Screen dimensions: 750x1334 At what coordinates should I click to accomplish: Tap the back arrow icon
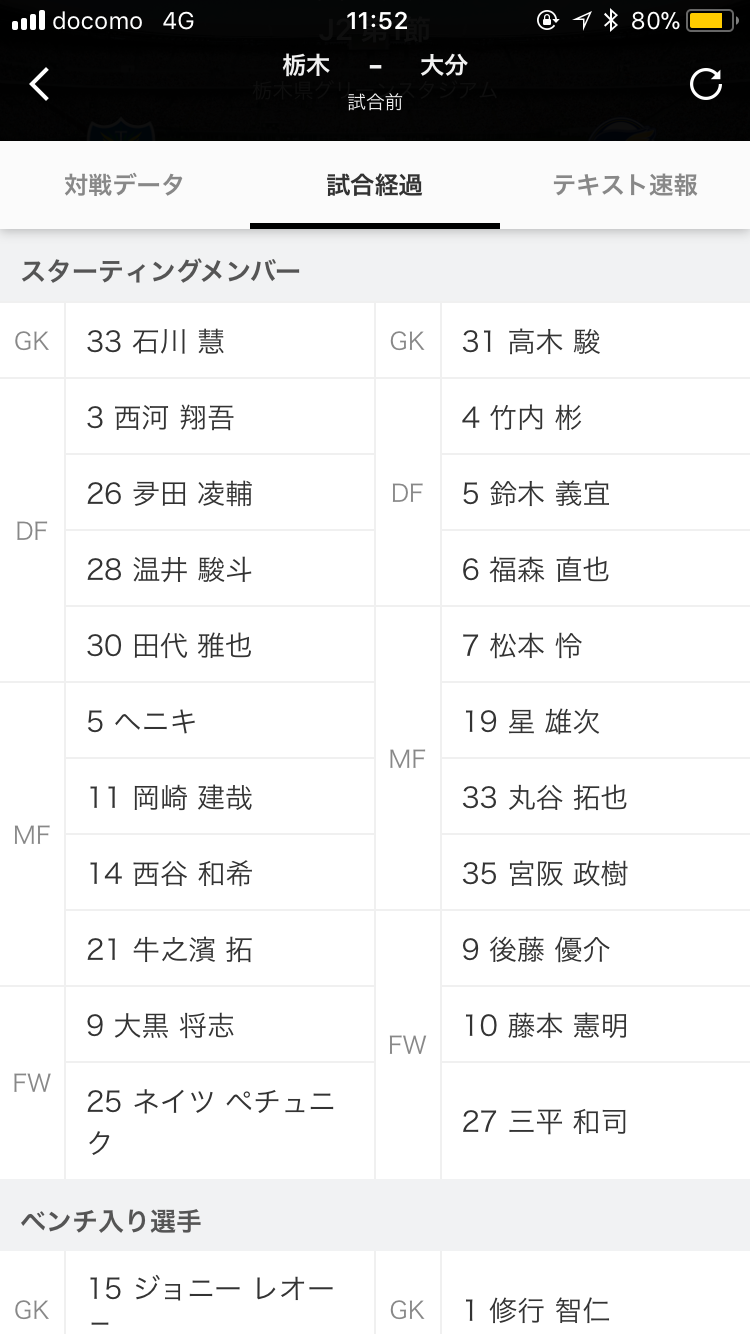tap(39, 84)
